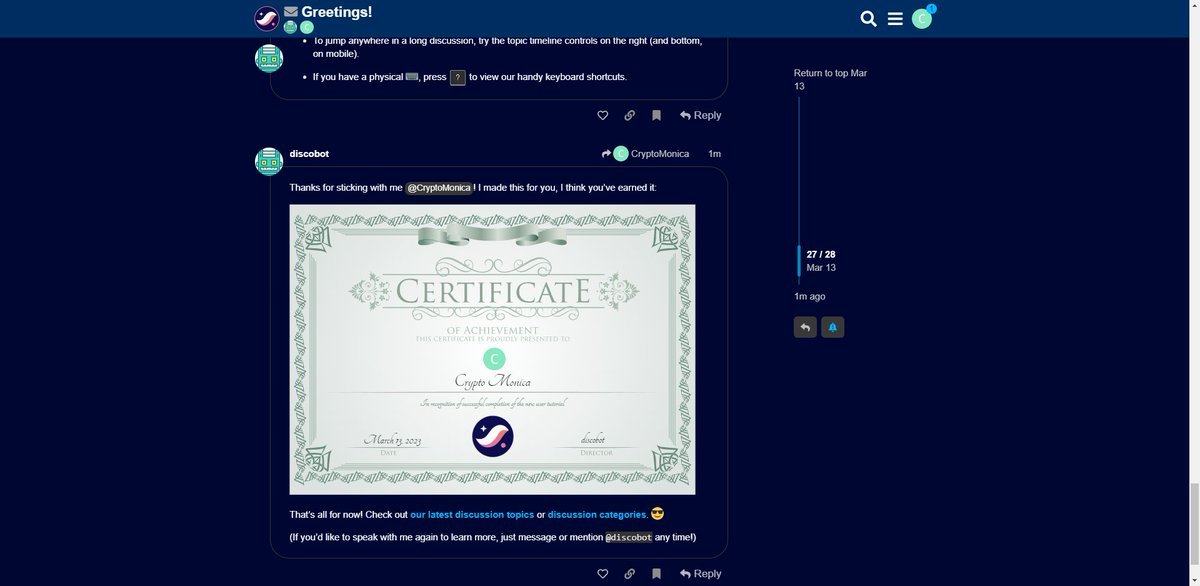Jump back using Return to top
This screenshot has height=586, width=1200.
[830, 80]
